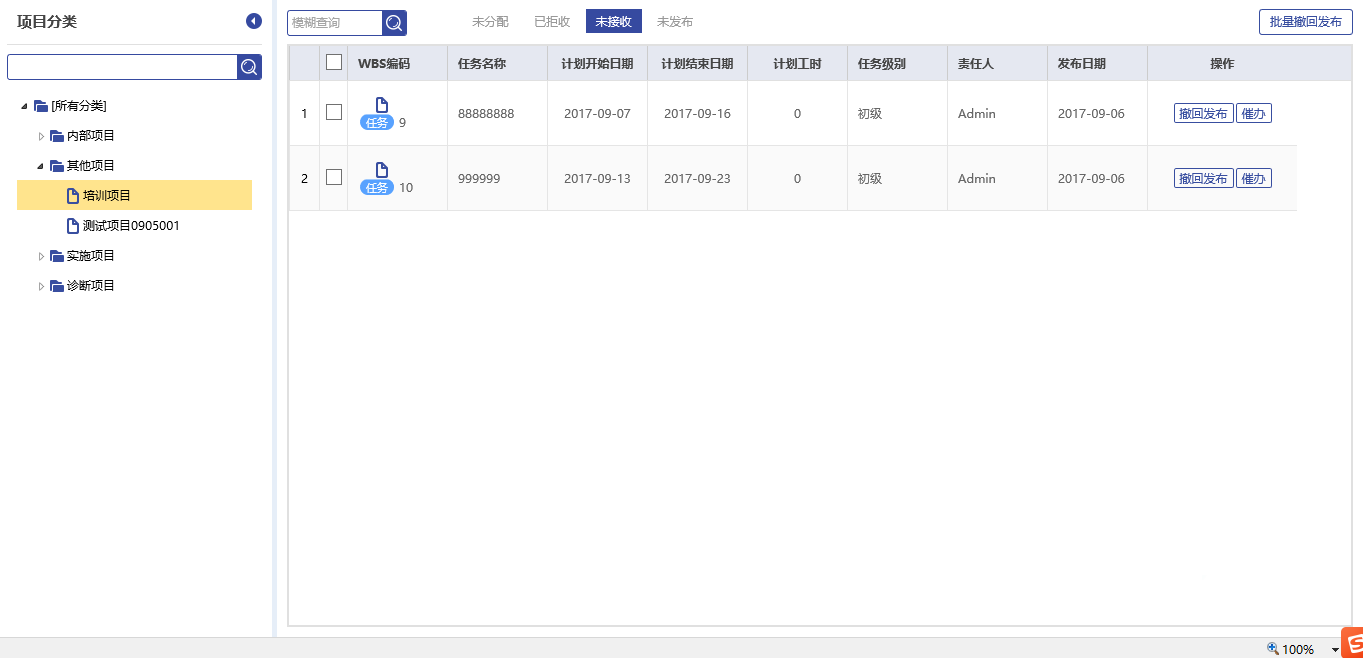
Task: Open the zoom level dropdown arrow
Action: [1335, 650]
